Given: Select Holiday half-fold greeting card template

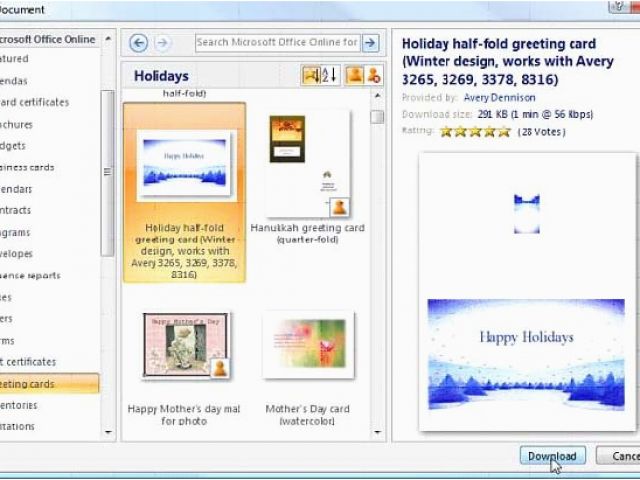Looking at the screenshot, I should point(184,192).
